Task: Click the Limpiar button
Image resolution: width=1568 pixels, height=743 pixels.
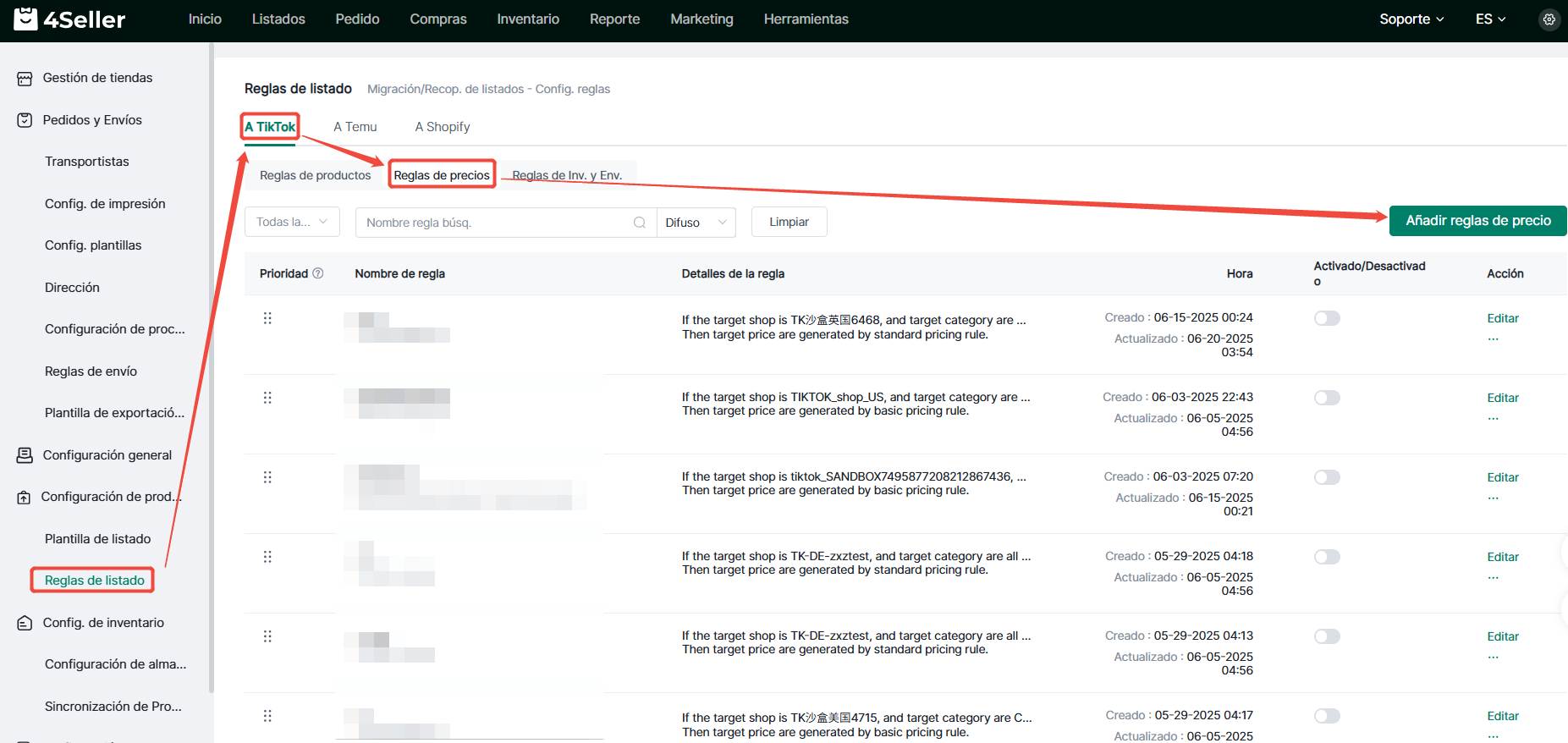Action: 789,222
